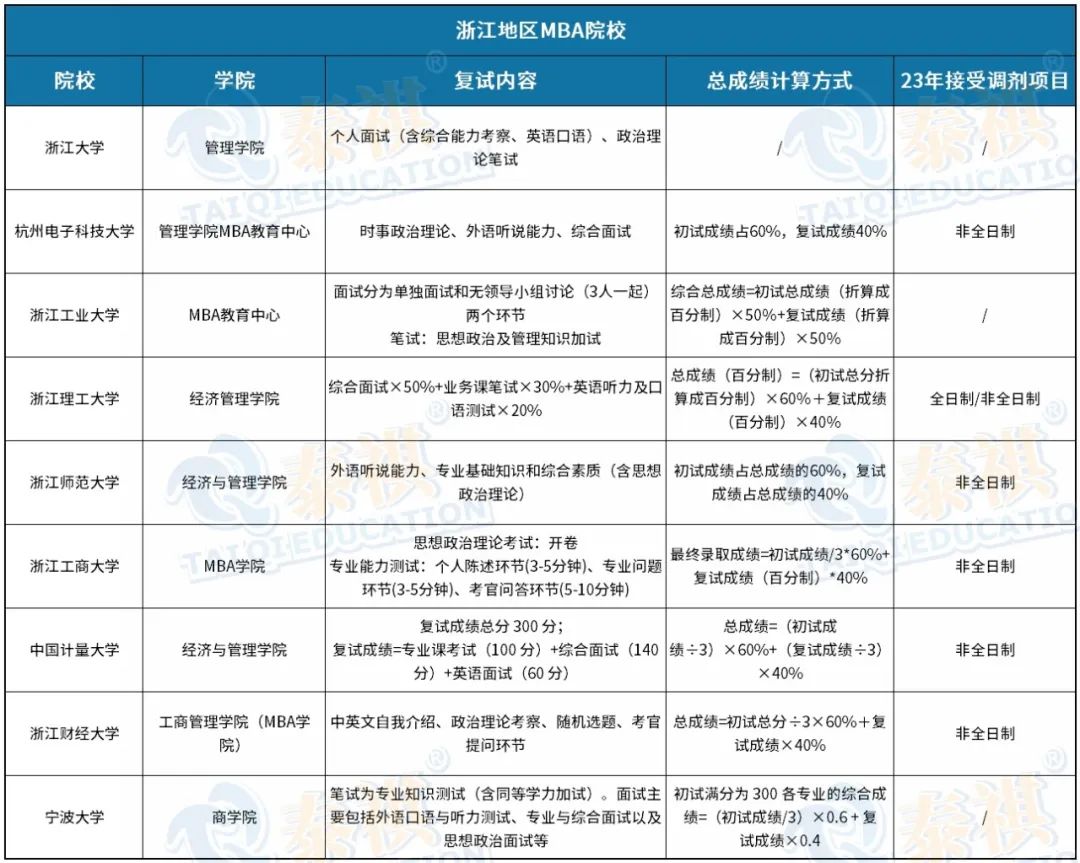The width and height of the screenshot is (1080, 863).
Task: Select the 院校 column header
Action: pos(74,81)
